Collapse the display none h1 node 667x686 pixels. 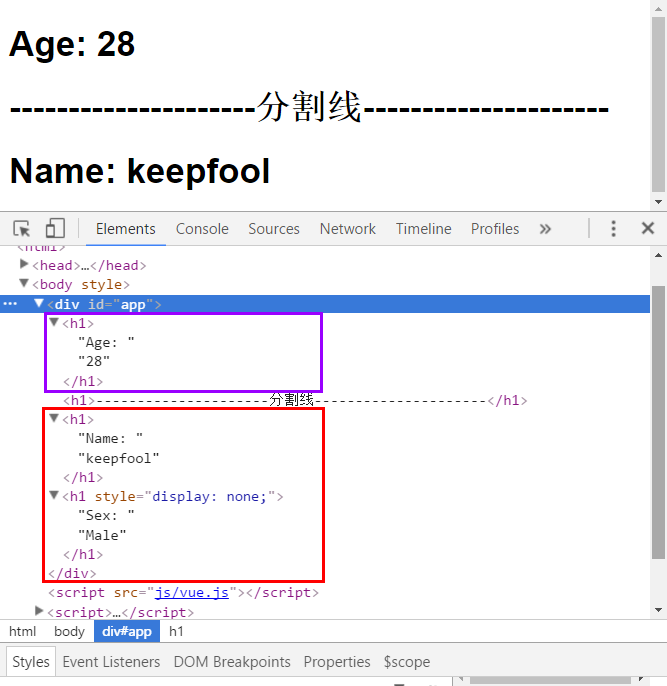pos(54,495)
